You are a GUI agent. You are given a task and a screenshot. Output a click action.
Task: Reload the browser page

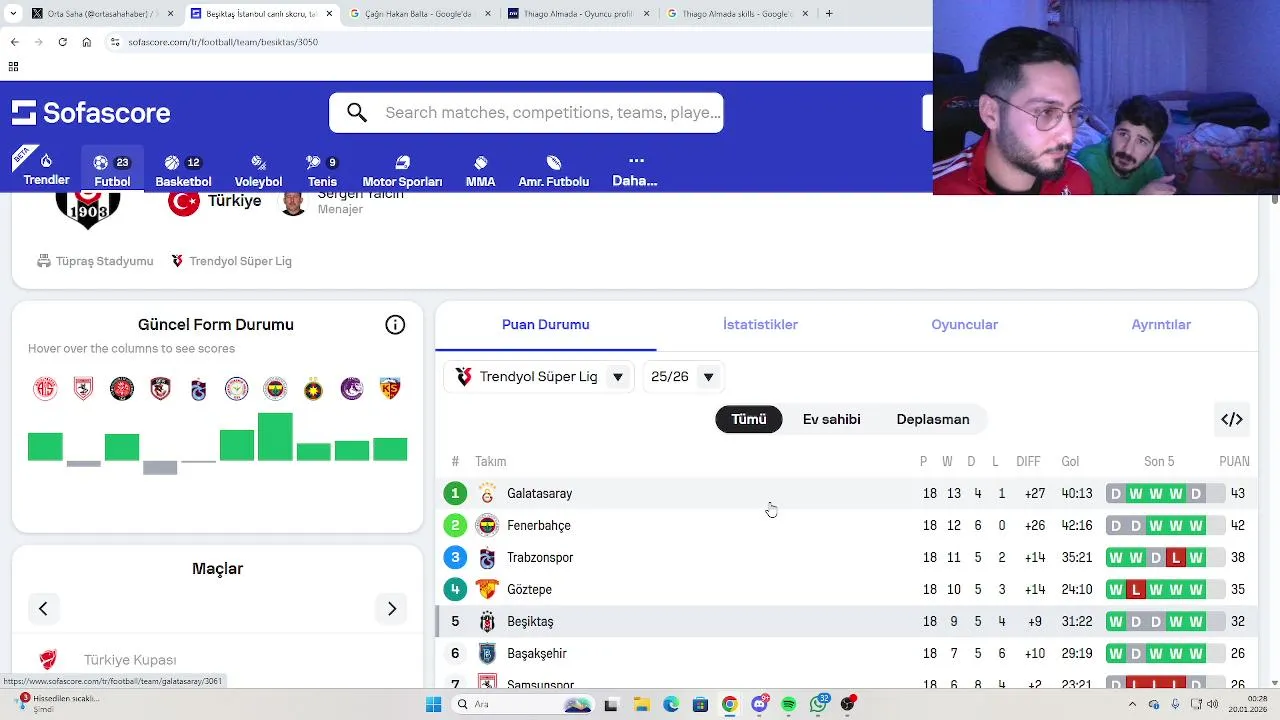(x=62, y=42)
